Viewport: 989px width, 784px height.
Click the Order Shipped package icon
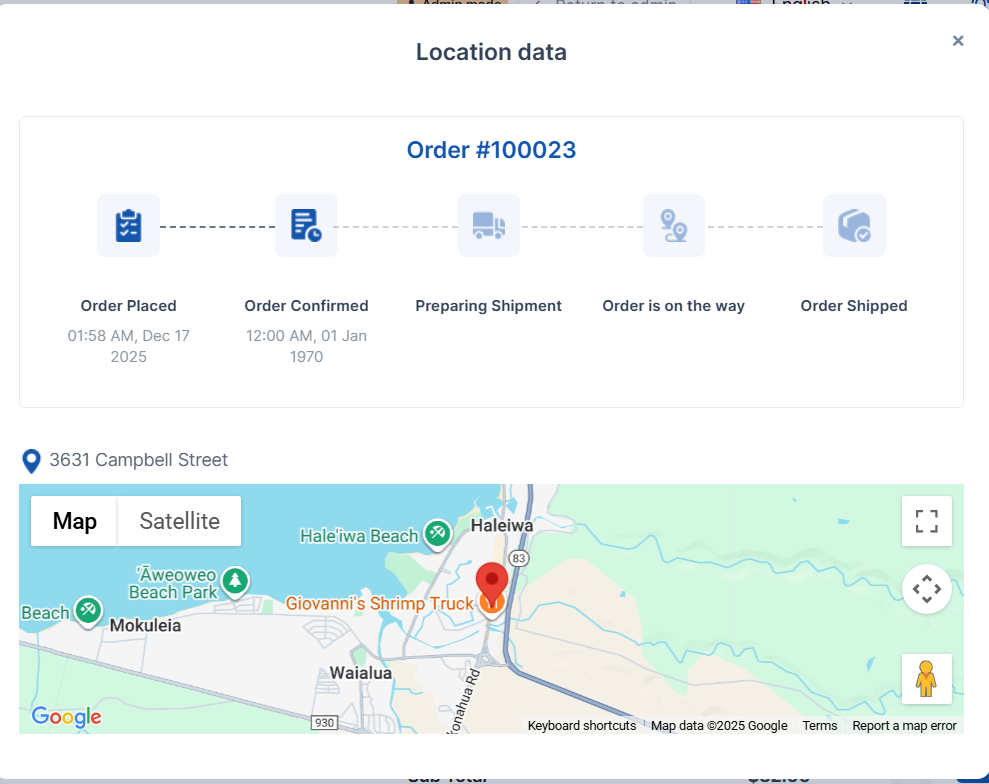pos(854,226)
